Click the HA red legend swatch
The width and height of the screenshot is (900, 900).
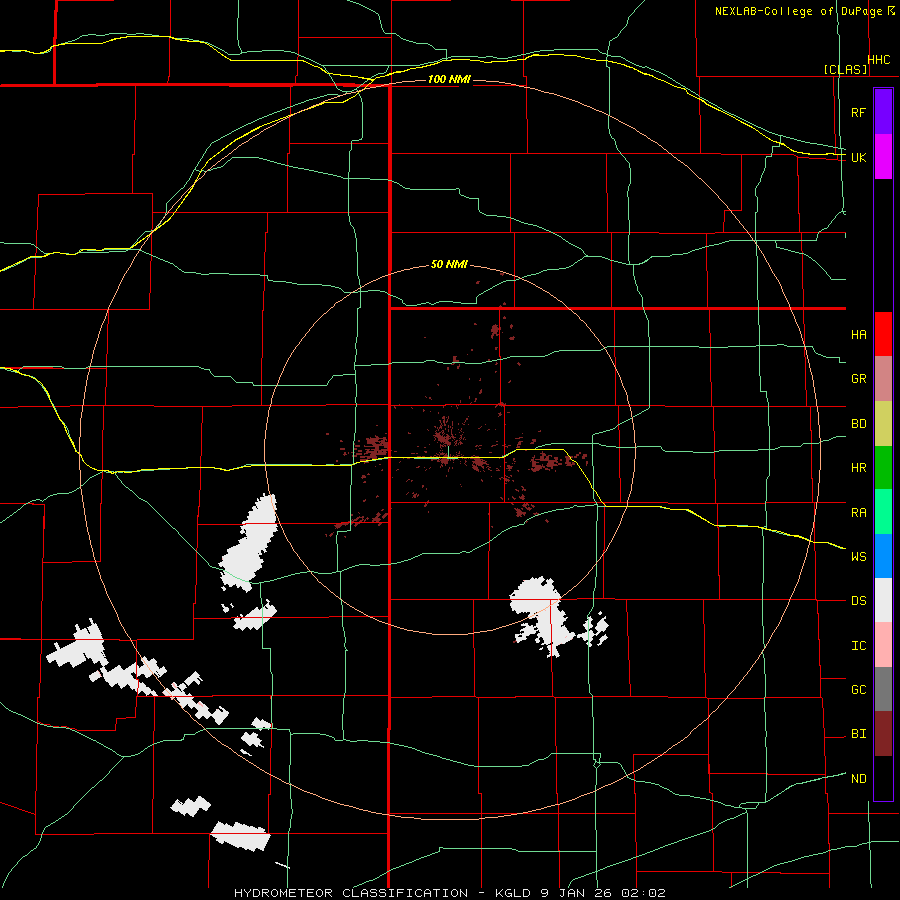click(883, 334)
